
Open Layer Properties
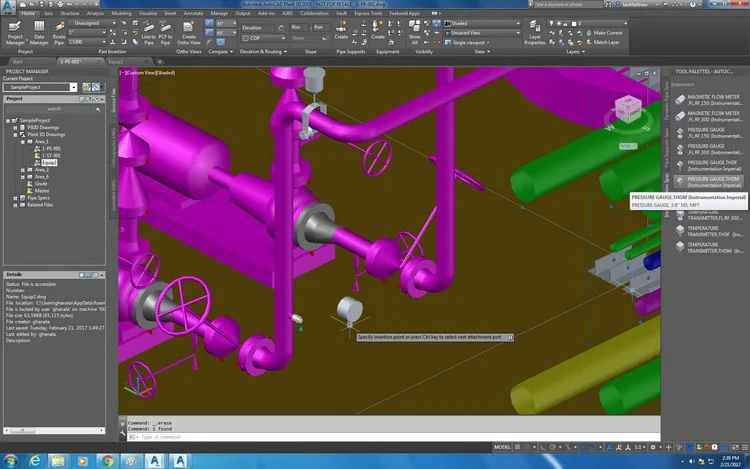pyautogui.click(x=534, y=32)
